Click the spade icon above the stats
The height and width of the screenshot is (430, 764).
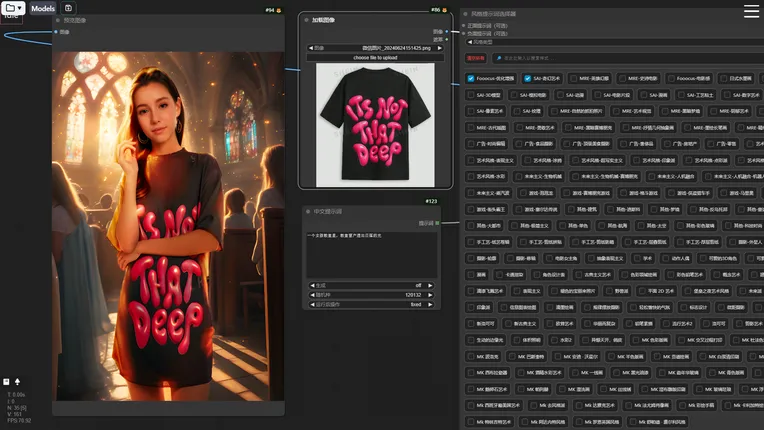coord(17,382)
